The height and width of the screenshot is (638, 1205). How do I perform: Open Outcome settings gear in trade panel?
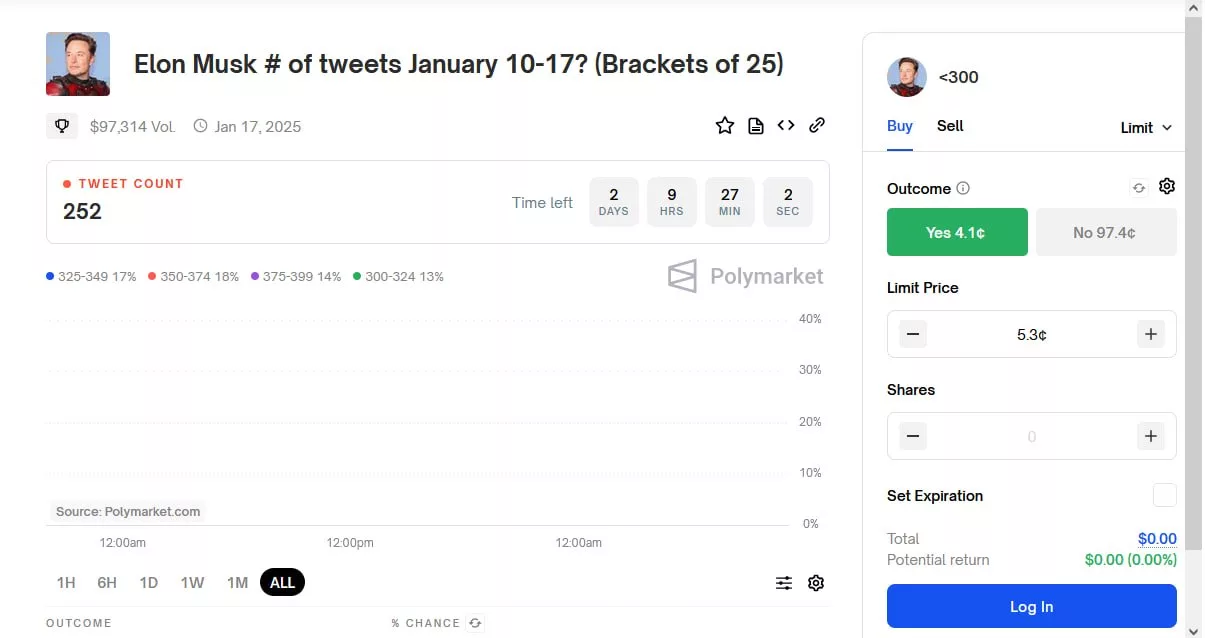pos(1167,187)
